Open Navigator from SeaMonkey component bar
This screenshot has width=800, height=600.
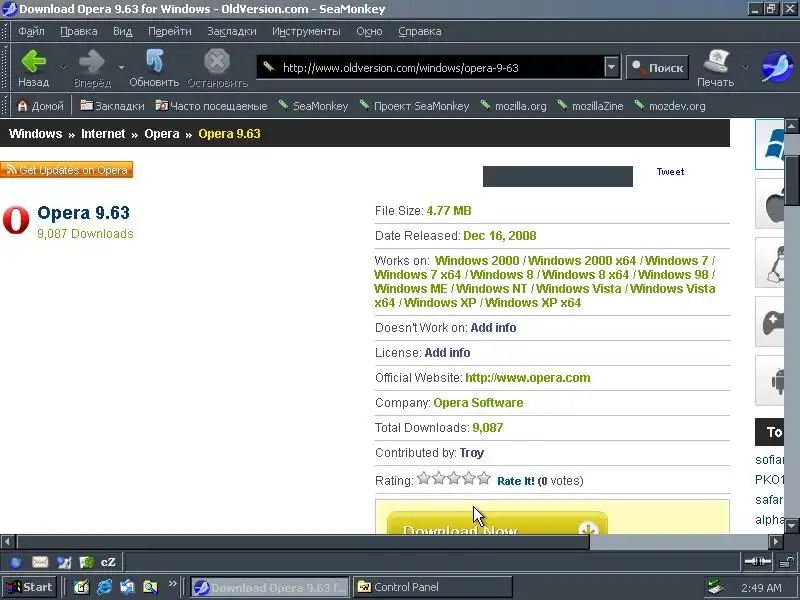(16, 562)
